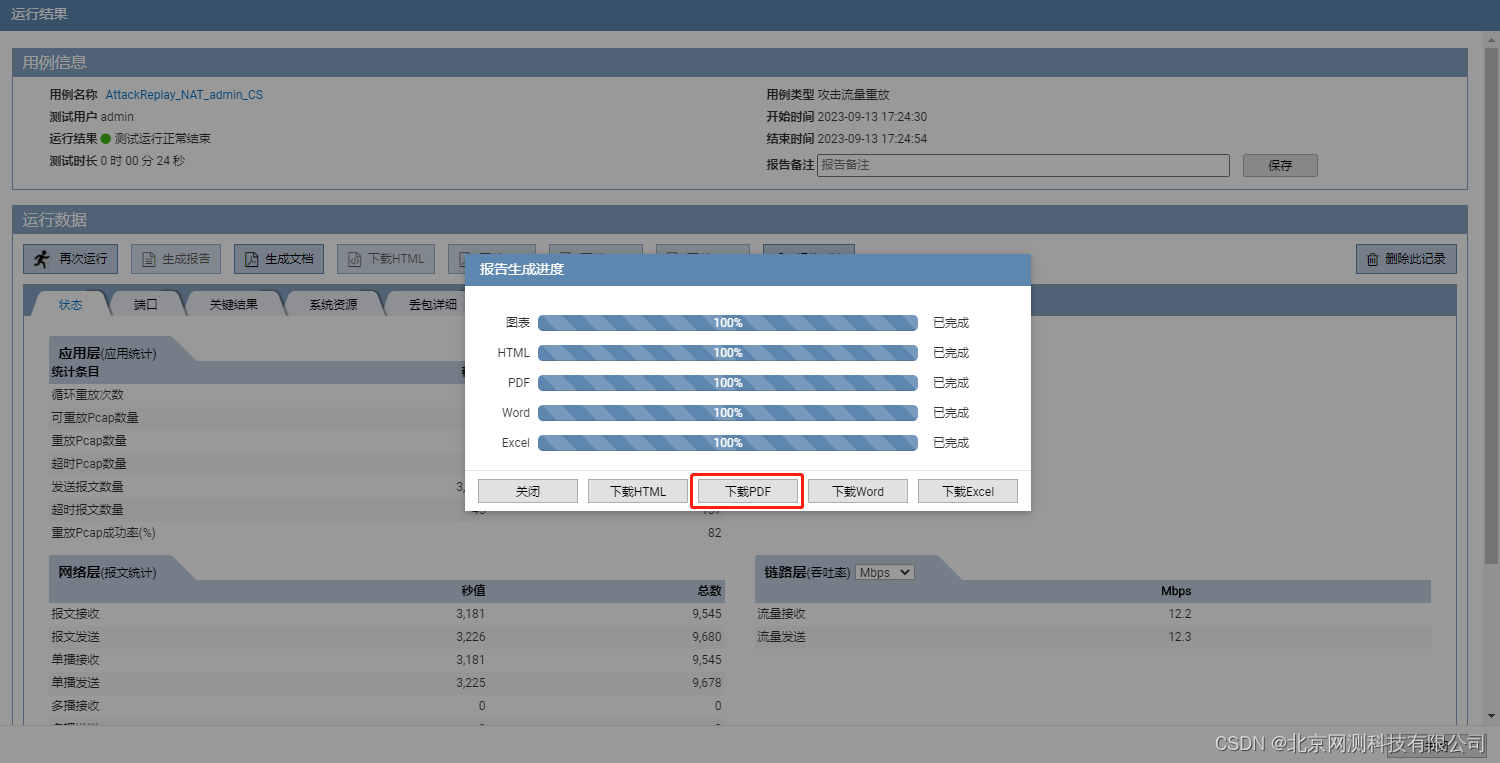Open the AttackReplay_NAT_admin_CS case link
This screenshot has height=763, width=1500.
184,95
